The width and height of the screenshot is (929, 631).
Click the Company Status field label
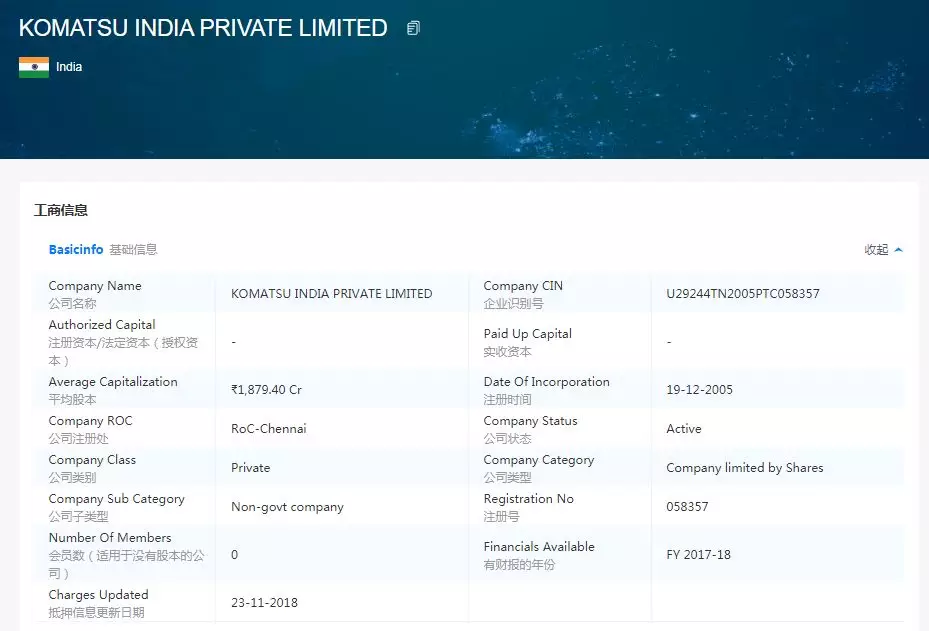pos(530,421)
